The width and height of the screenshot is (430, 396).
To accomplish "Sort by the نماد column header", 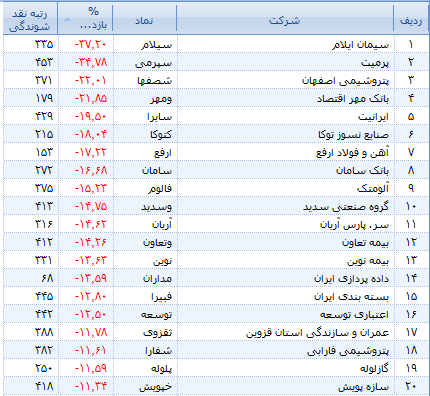I will click(x=145, y=18).
